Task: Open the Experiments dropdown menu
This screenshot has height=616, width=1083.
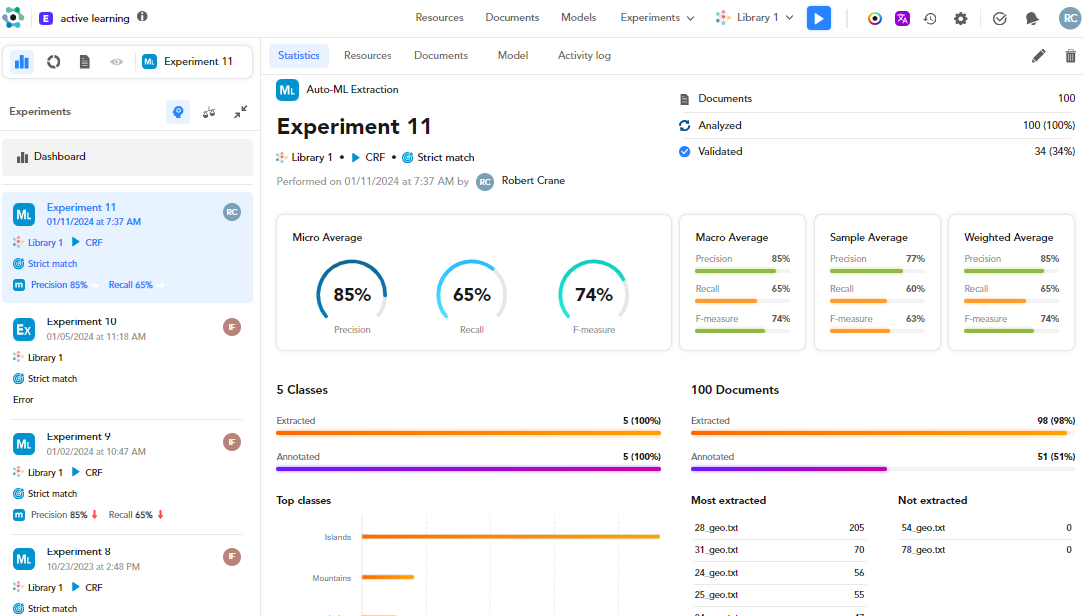Action: point(657,18)
